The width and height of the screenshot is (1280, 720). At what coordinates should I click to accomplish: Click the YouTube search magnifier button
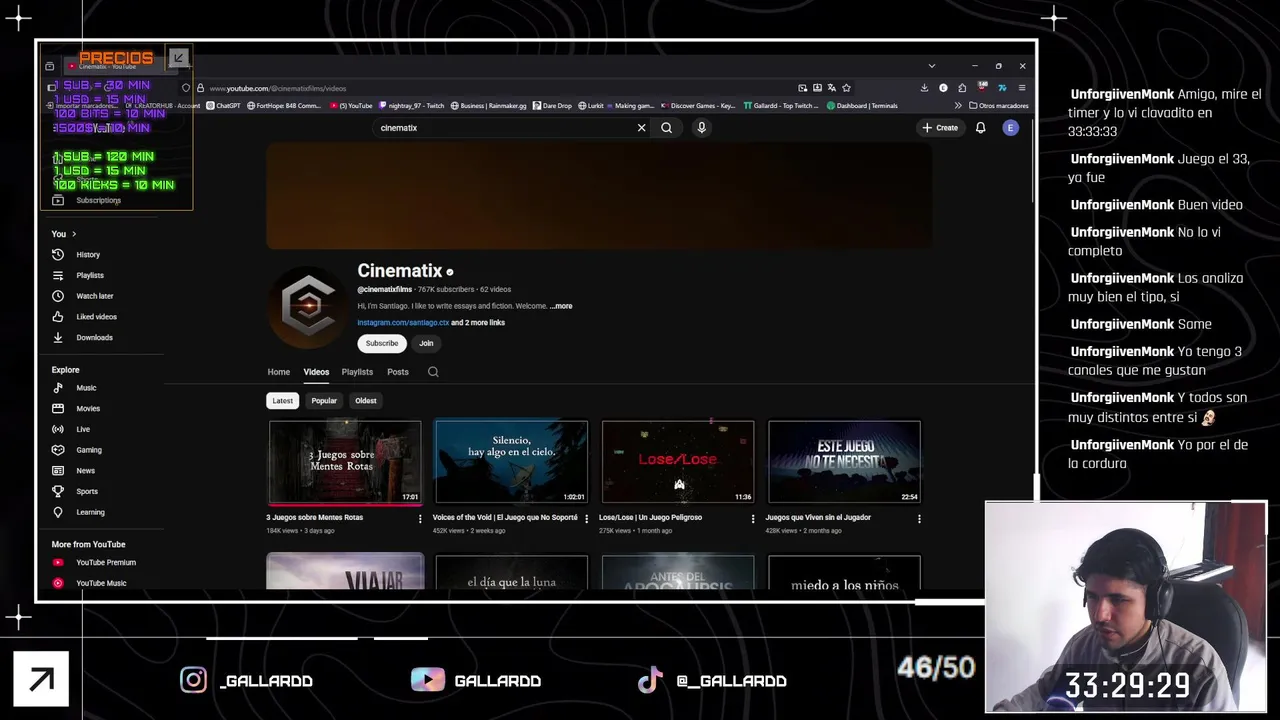pos(666,128)
